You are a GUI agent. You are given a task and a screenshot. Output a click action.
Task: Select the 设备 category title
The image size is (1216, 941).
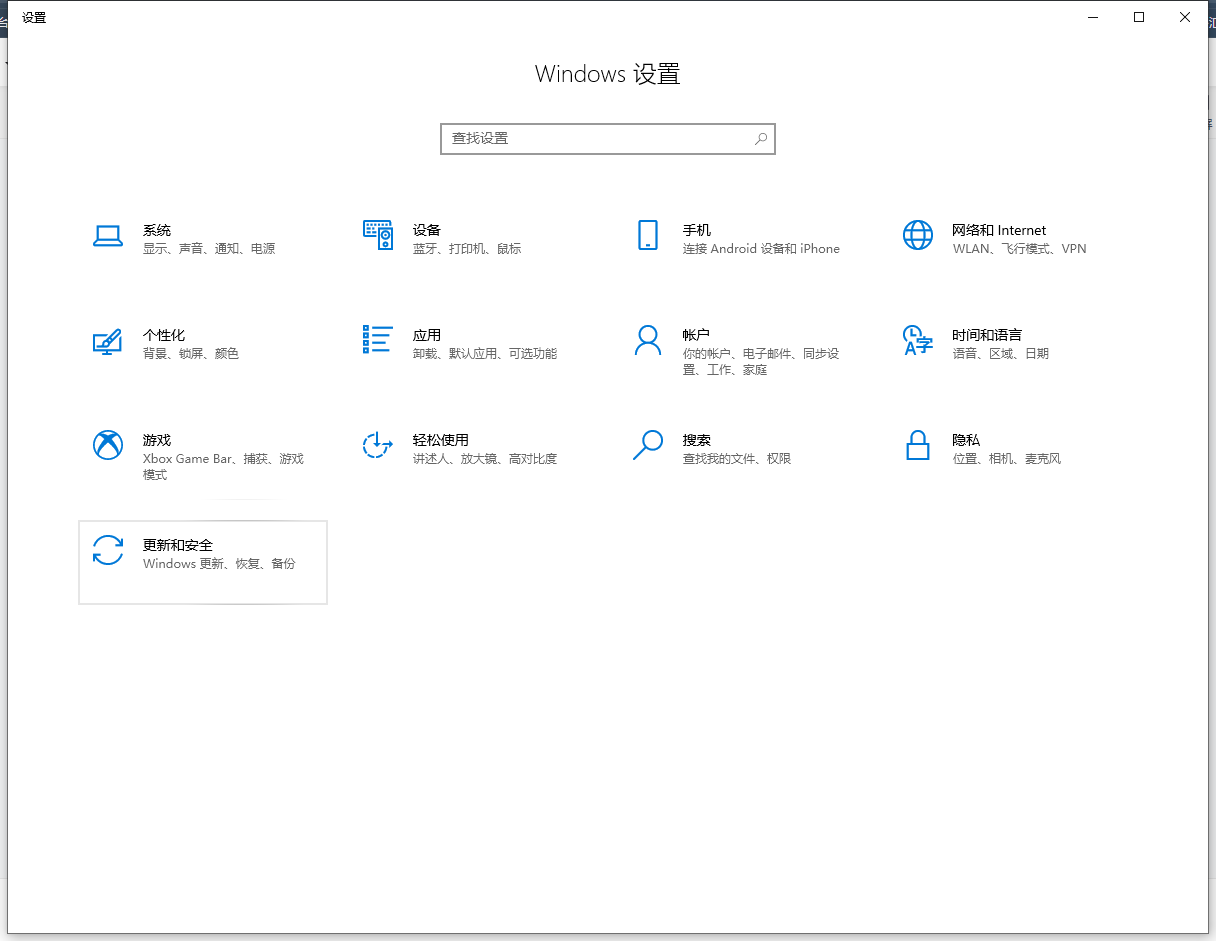(x=427, y=230)
